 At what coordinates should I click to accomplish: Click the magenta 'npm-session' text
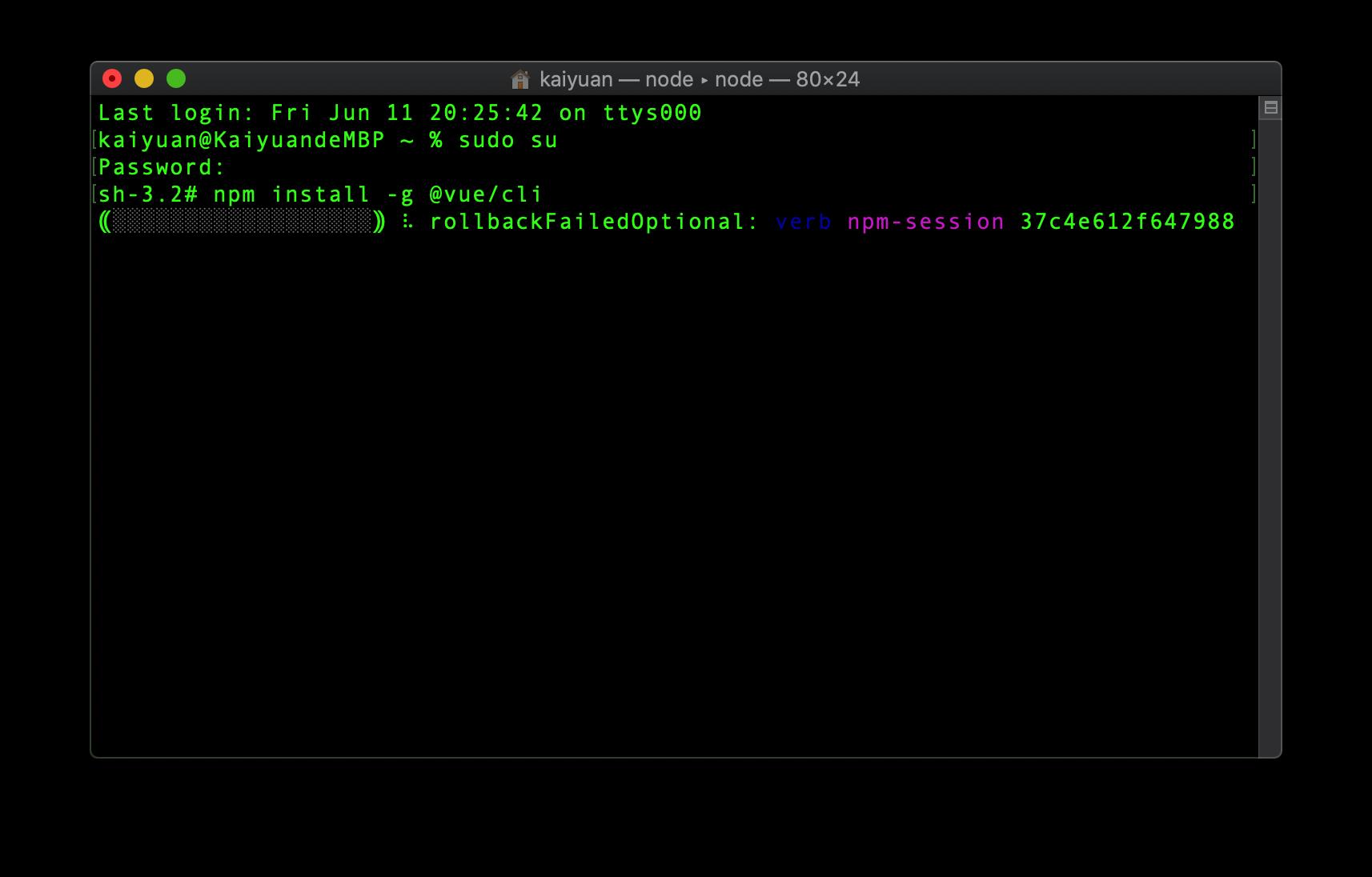(x=926, y=222)
